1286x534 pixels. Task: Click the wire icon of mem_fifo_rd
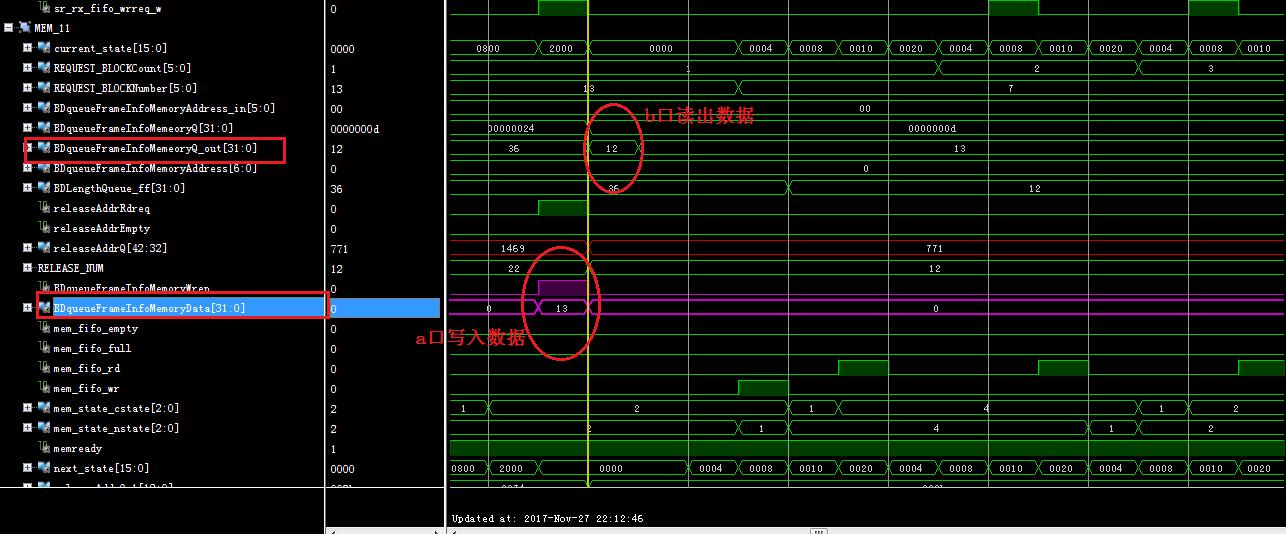[x=44, y=368]
